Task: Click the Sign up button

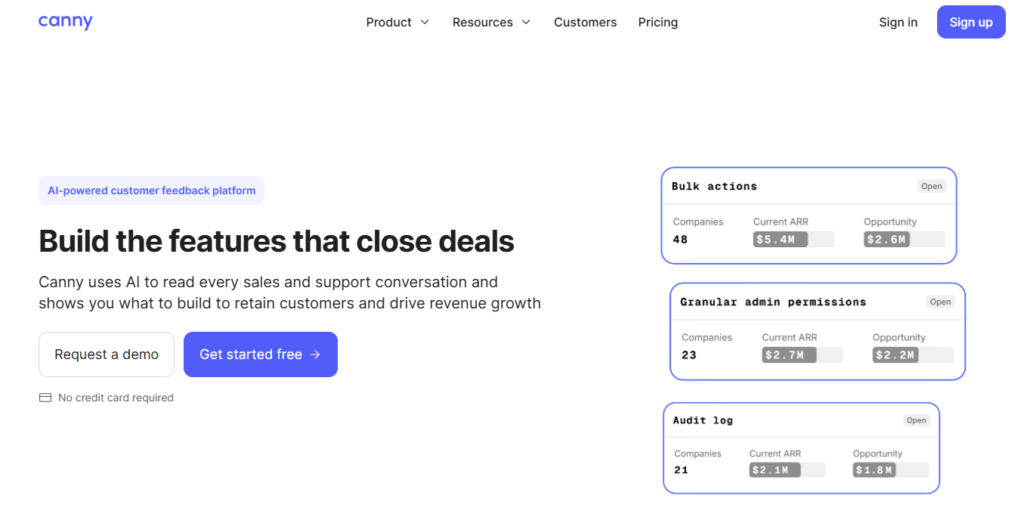Action: coord(971,22)
